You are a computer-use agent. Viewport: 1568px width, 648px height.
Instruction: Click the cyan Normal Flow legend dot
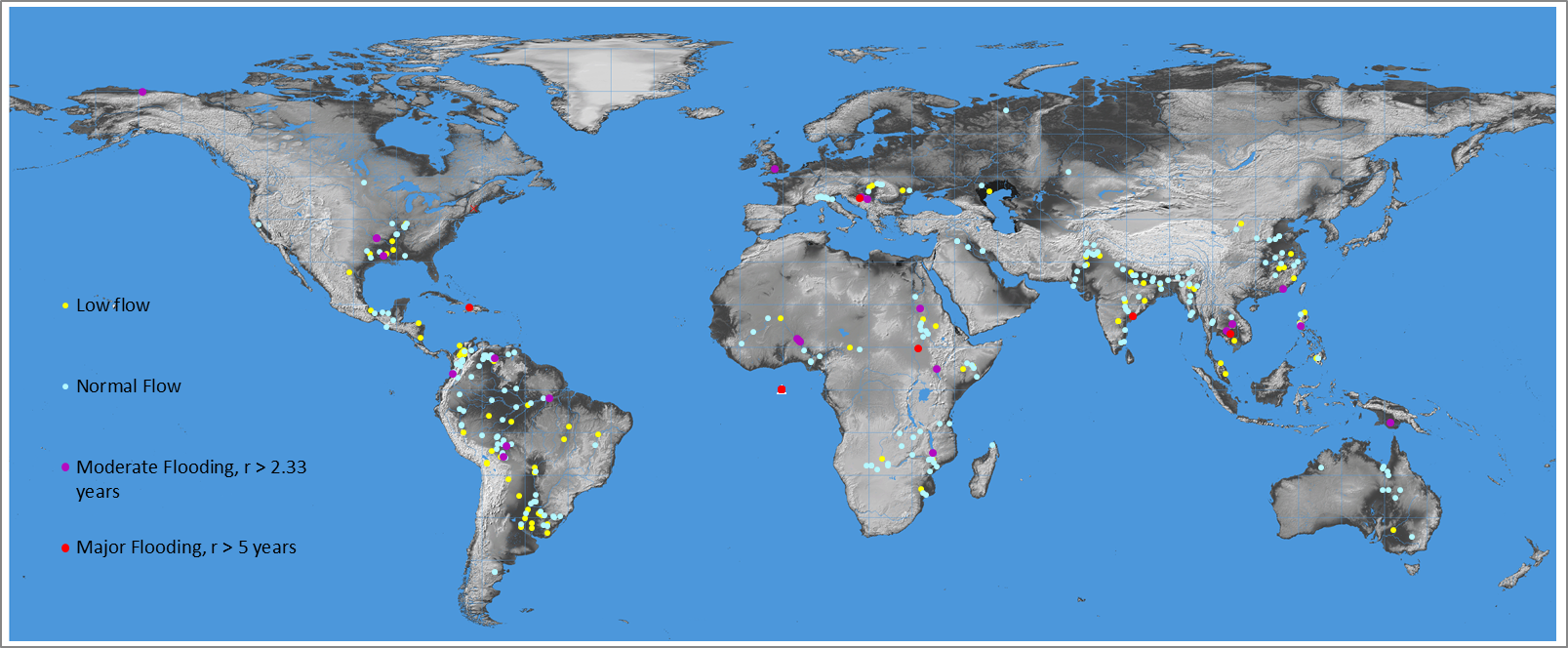(x=65, y=386)
